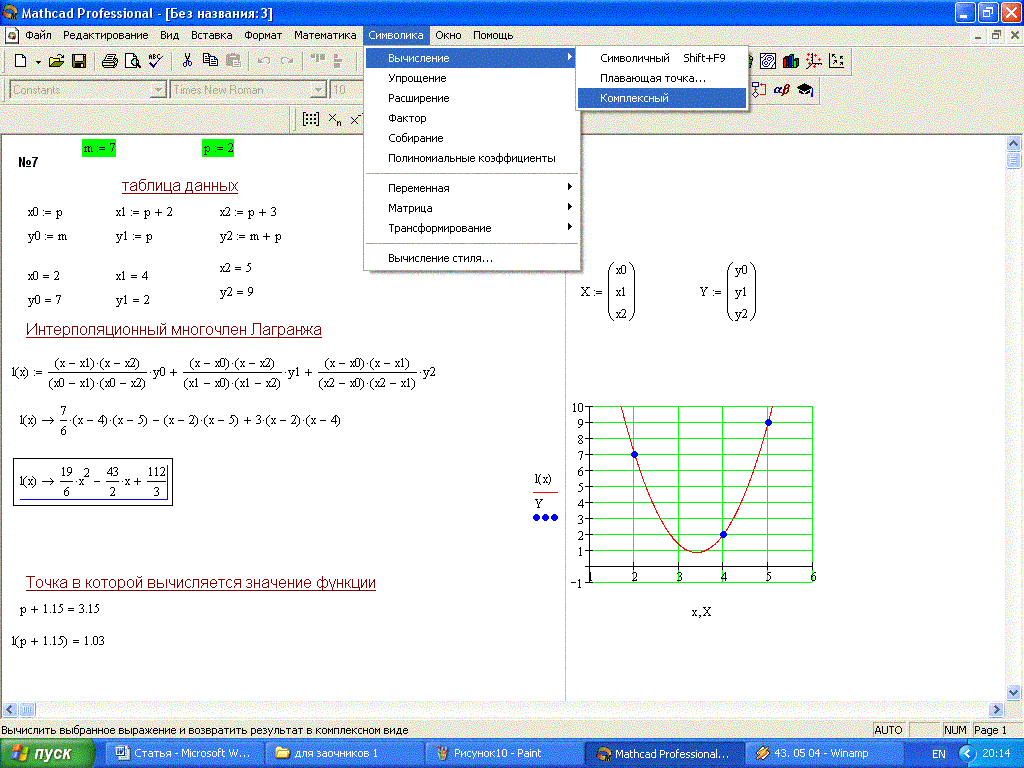Screen dimensions: 1024x768
Task: Cut selection using the scissors icon
Action: point(187,61)
